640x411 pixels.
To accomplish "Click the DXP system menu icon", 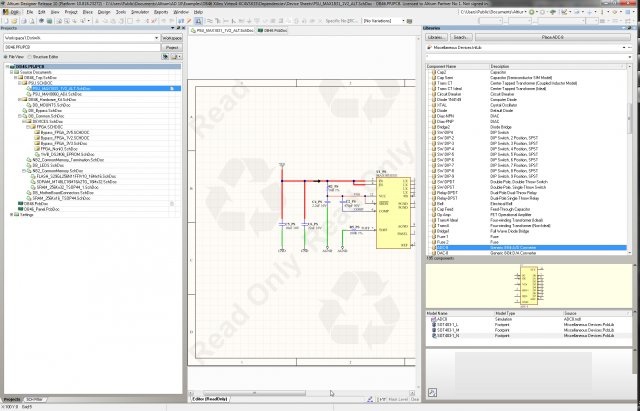I will point(5,11).
